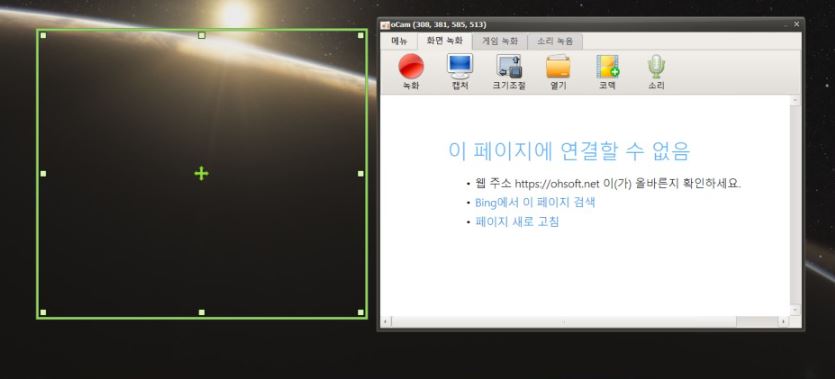Start recording with the red 녹화 button
835x379 pixels.
[x=411, y=71]
